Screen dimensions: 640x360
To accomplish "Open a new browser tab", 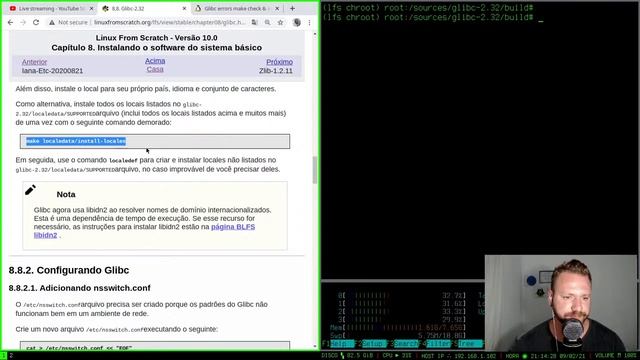I will [x=292, y=8].
